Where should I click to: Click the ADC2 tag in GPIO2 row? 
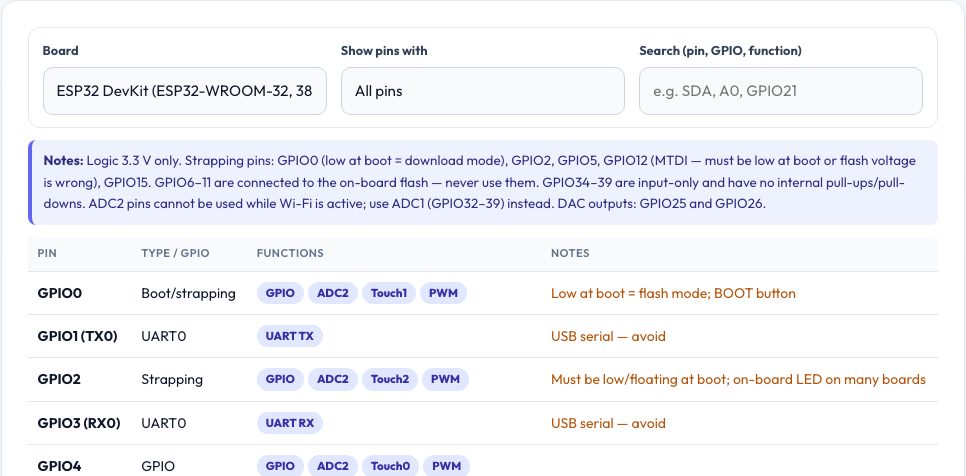coord(333,379)
